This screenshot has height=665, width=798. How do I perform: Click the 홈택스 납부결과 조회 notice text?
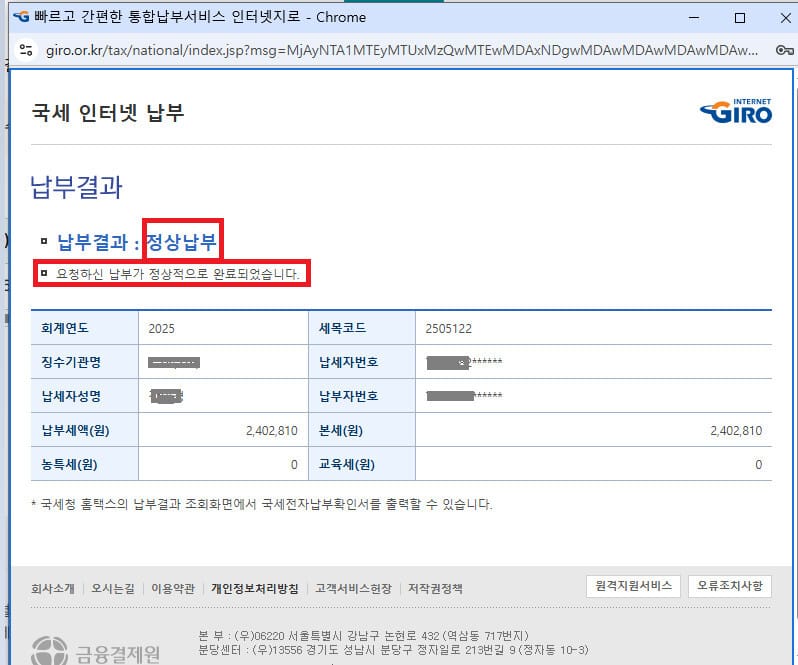pos(262,504)
